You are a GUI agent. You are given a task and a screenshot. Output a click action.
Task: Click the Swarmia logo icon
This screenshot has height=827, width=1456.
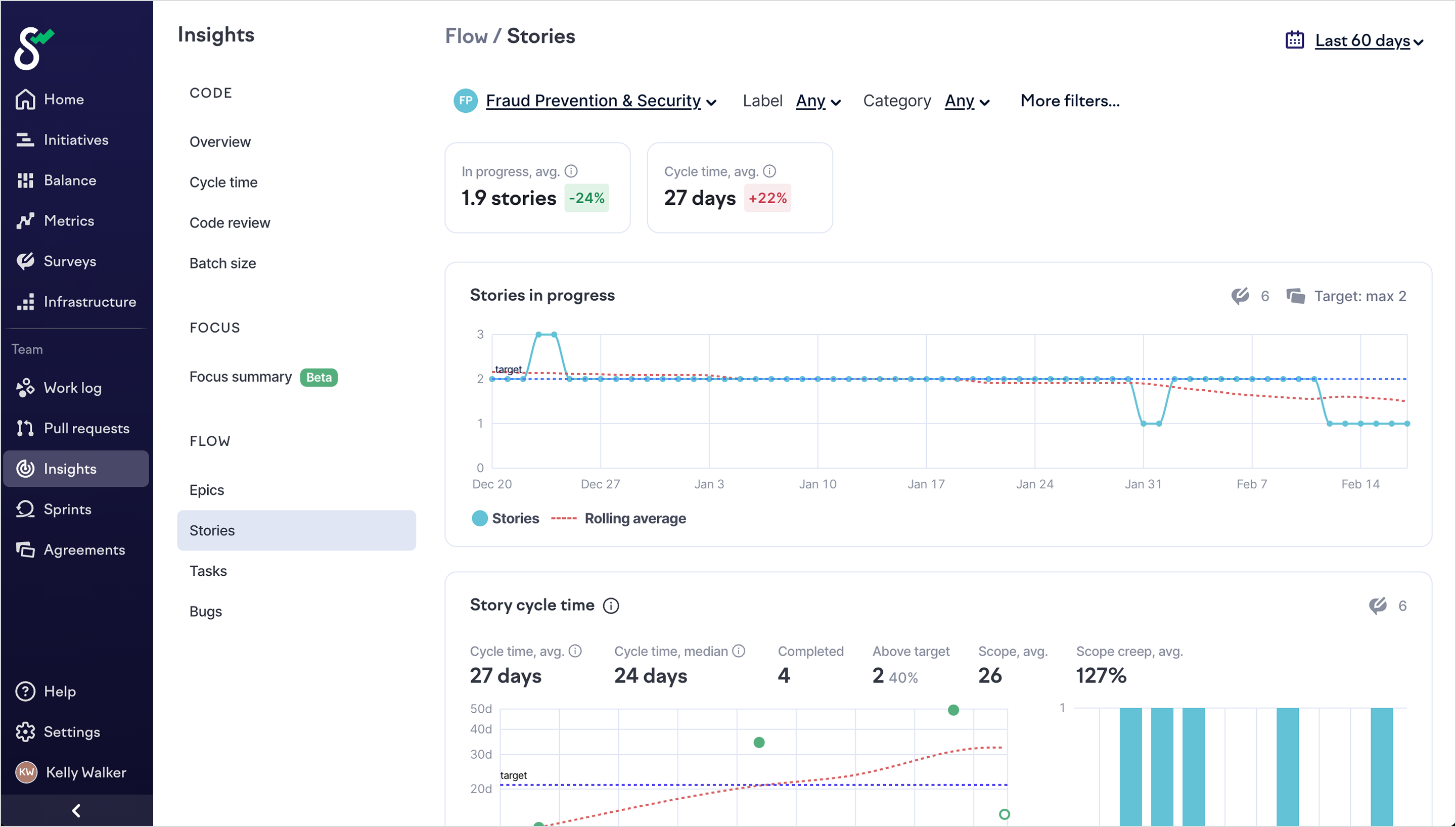(x=33, y=49)
